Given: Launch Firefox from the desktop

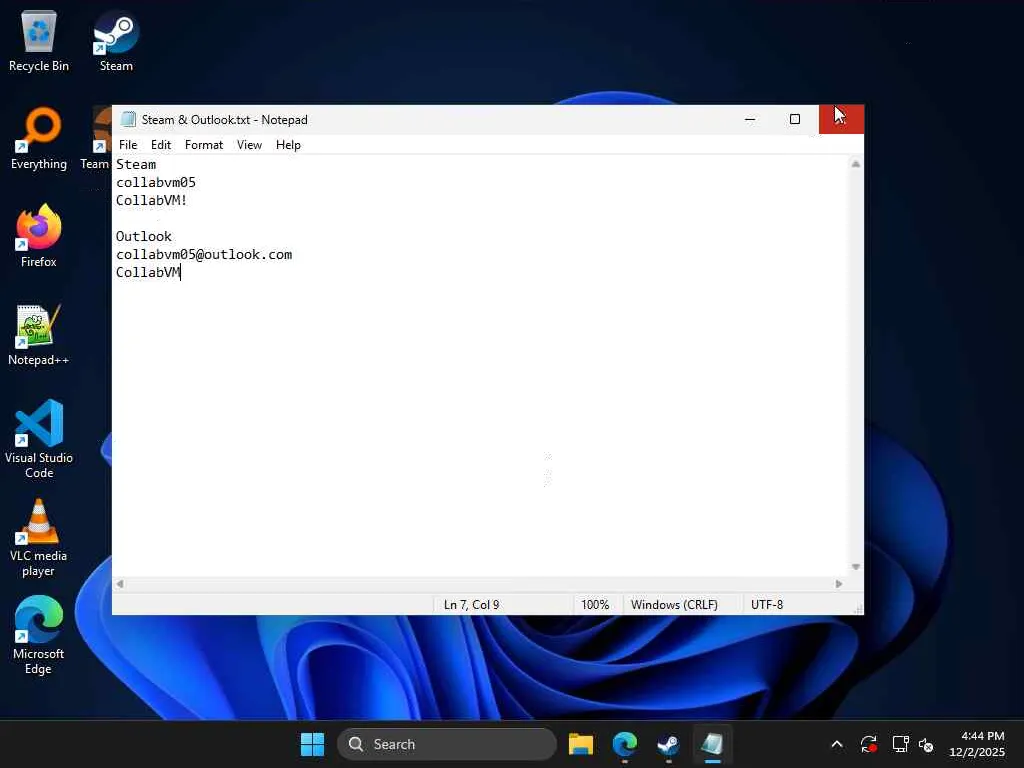Looking at the screenshot, I should 39,236.
